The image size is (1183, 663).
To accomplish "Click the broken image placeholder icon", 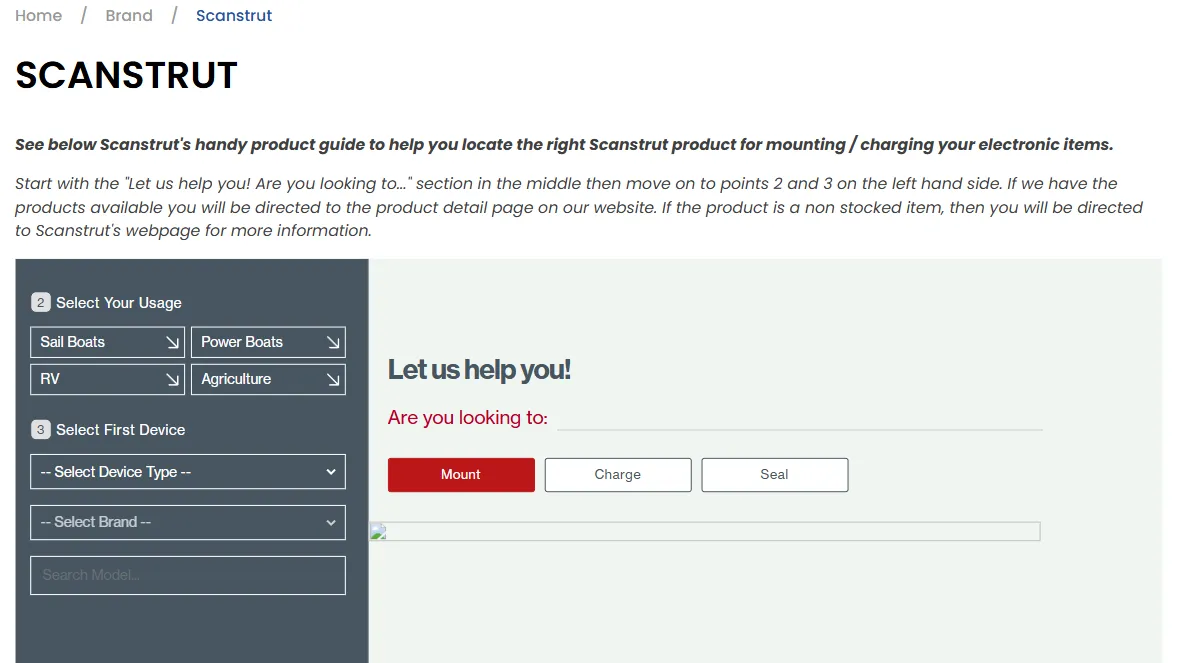I will coord(378,531).
